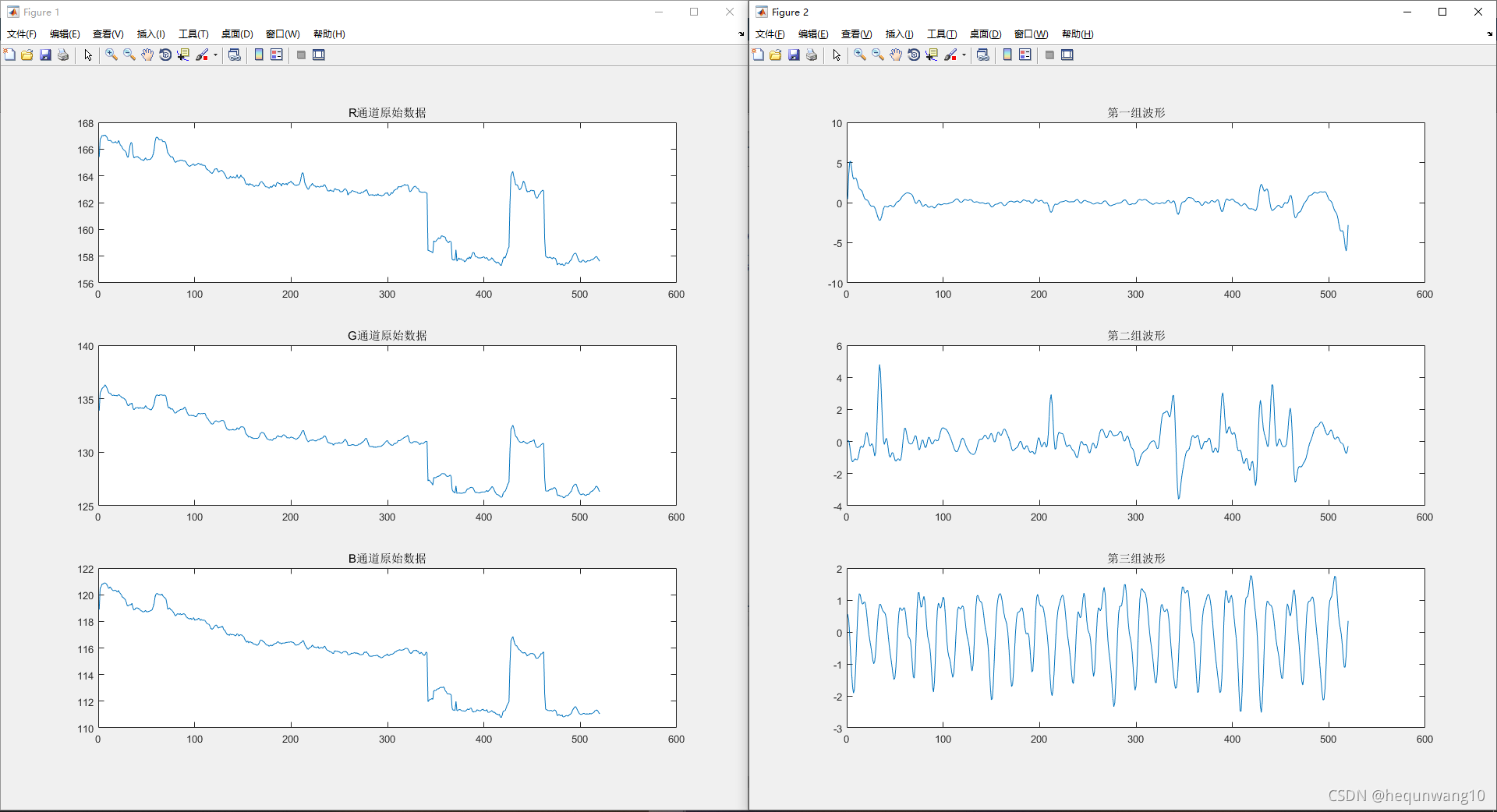Activate Zoom Out tool in Figure 2

pyautogui.click(x=878, y=55)
